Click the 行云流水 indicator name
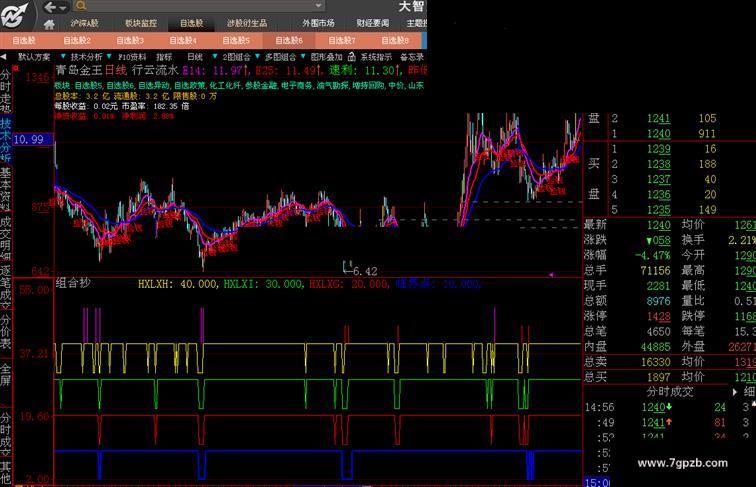Screen dimensions: 756x487 155,70
